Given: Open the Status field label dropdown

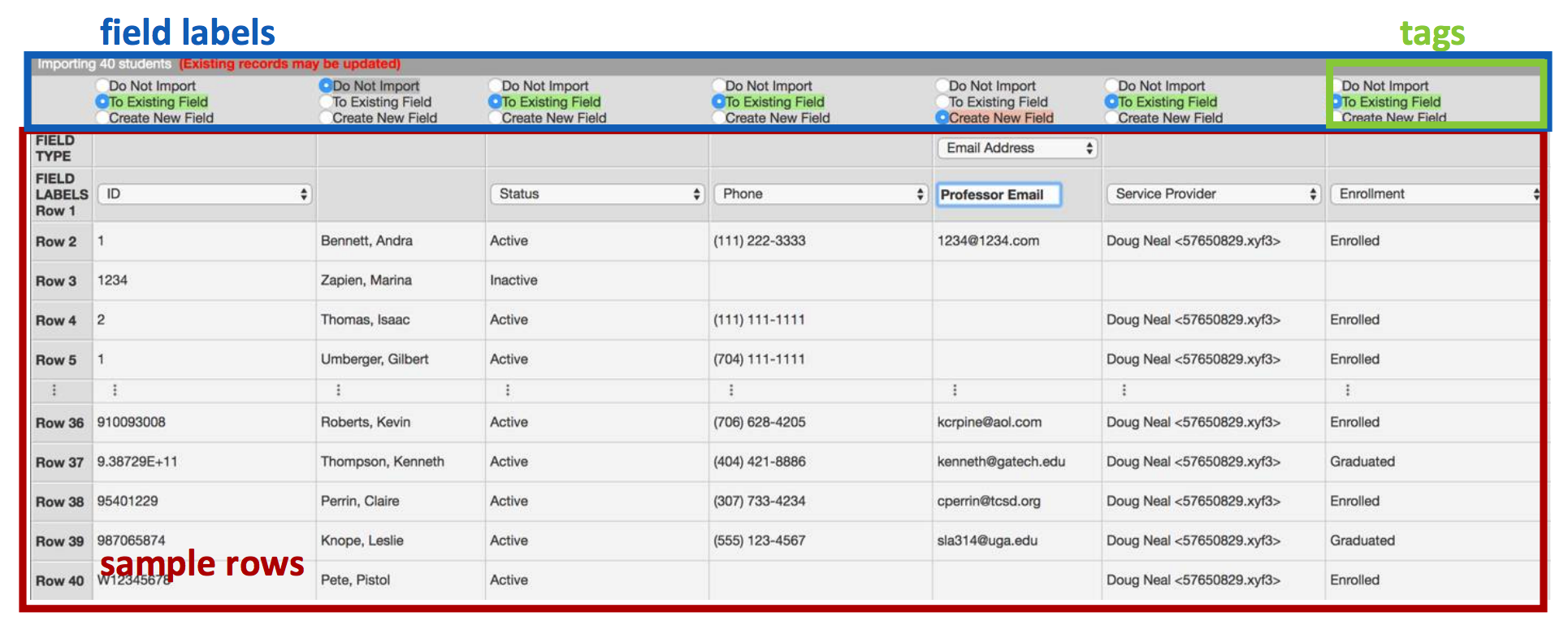Looking at the screenshot, I should [x=597, y=194].
